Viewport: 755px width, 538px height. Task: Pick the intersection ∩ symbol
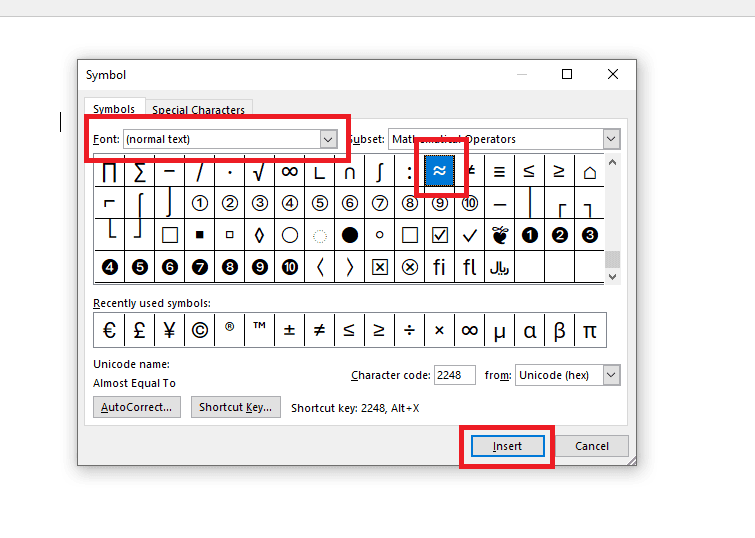[350, 171]
